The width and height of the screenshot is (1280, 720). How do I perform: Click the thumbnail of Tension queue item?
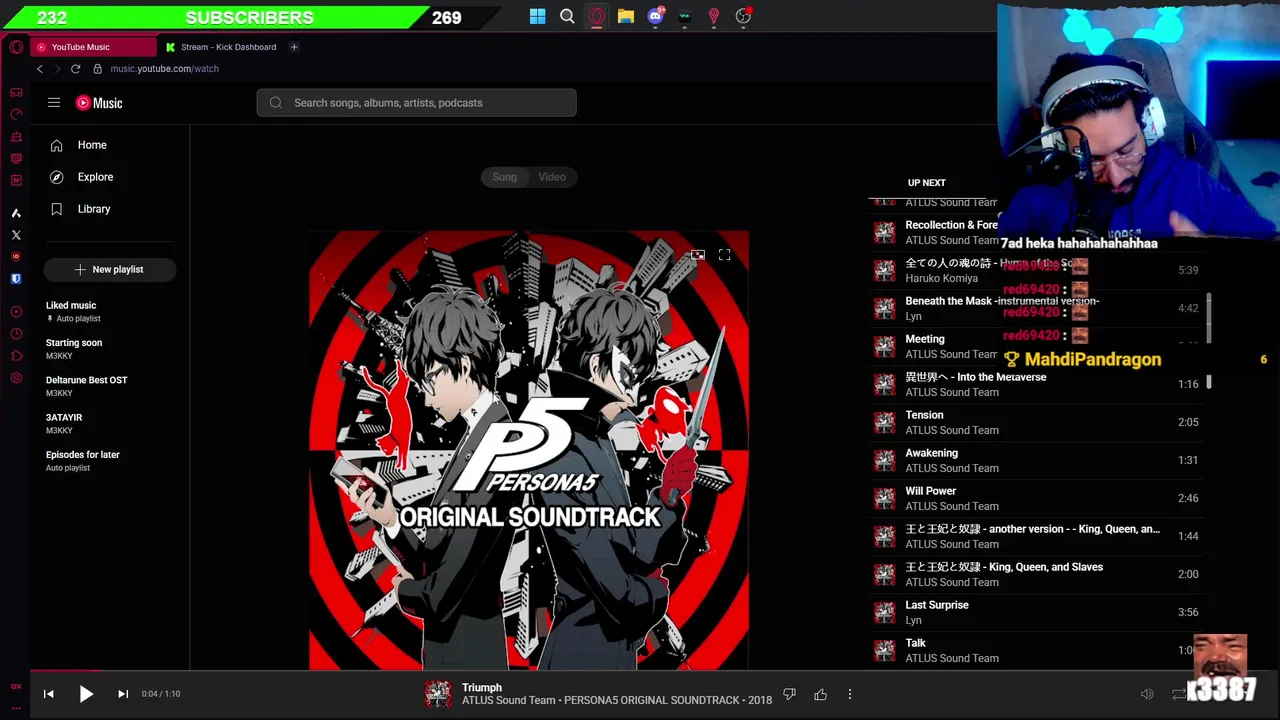coord(884,422)
